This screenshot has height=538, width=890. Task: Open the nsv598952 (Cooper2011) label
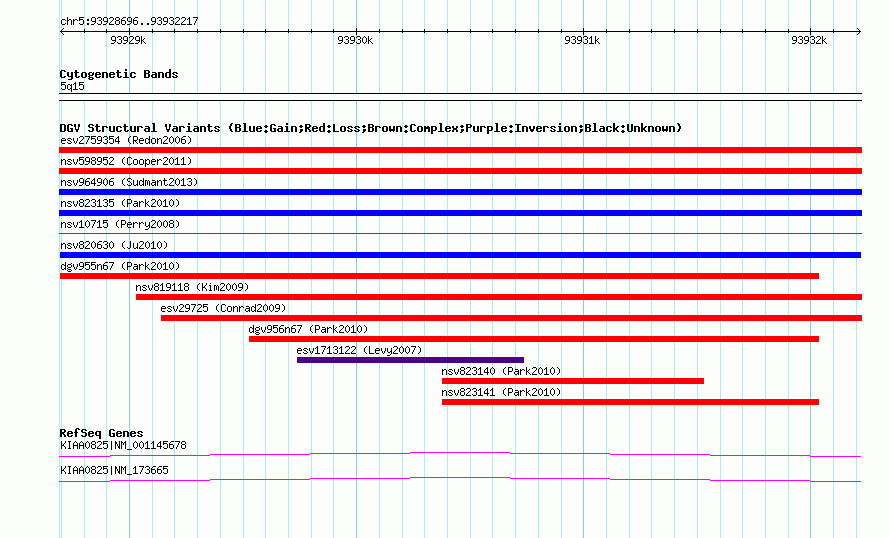tap(126, 161)
